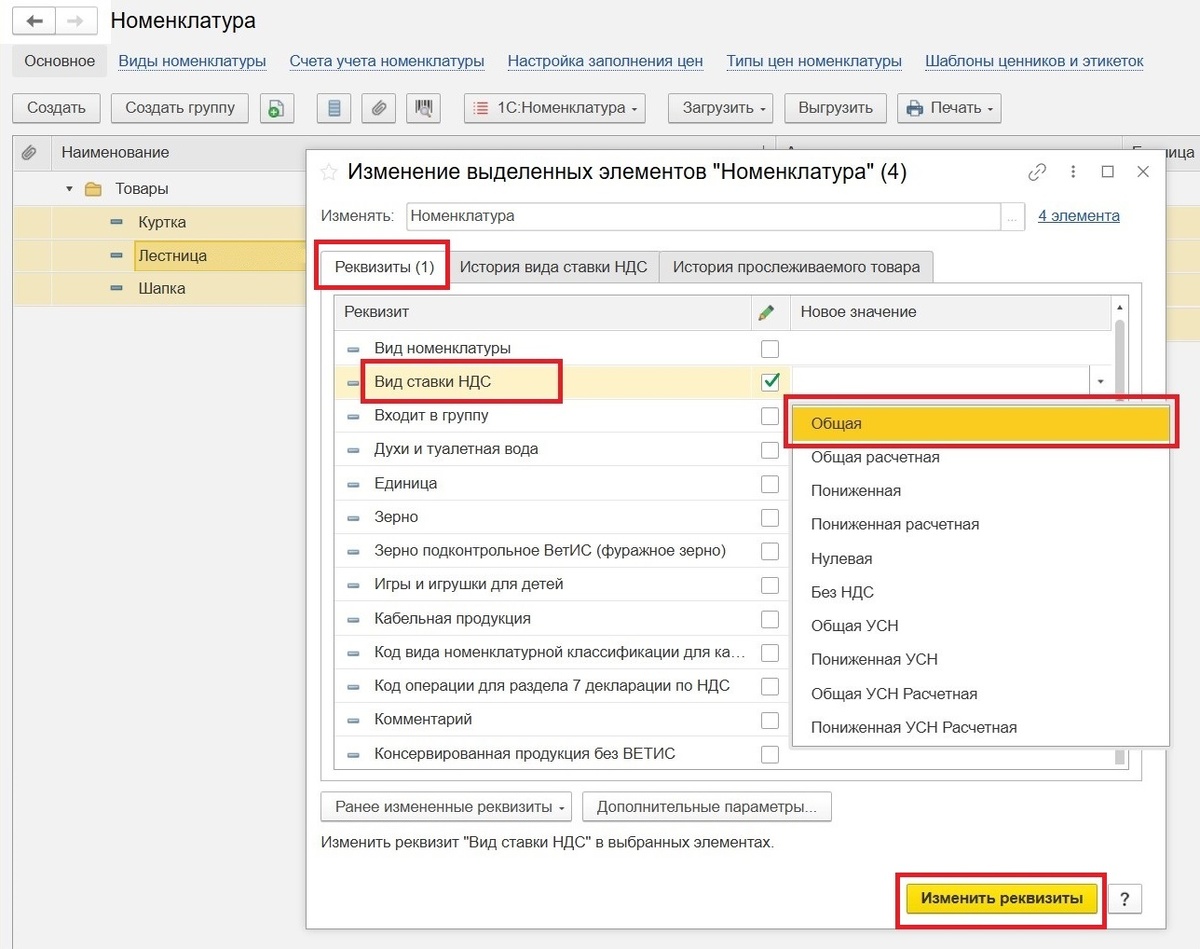1200x949 pixels.
Task: Choose Пониженная УСН option
Action: click(980, 660)
